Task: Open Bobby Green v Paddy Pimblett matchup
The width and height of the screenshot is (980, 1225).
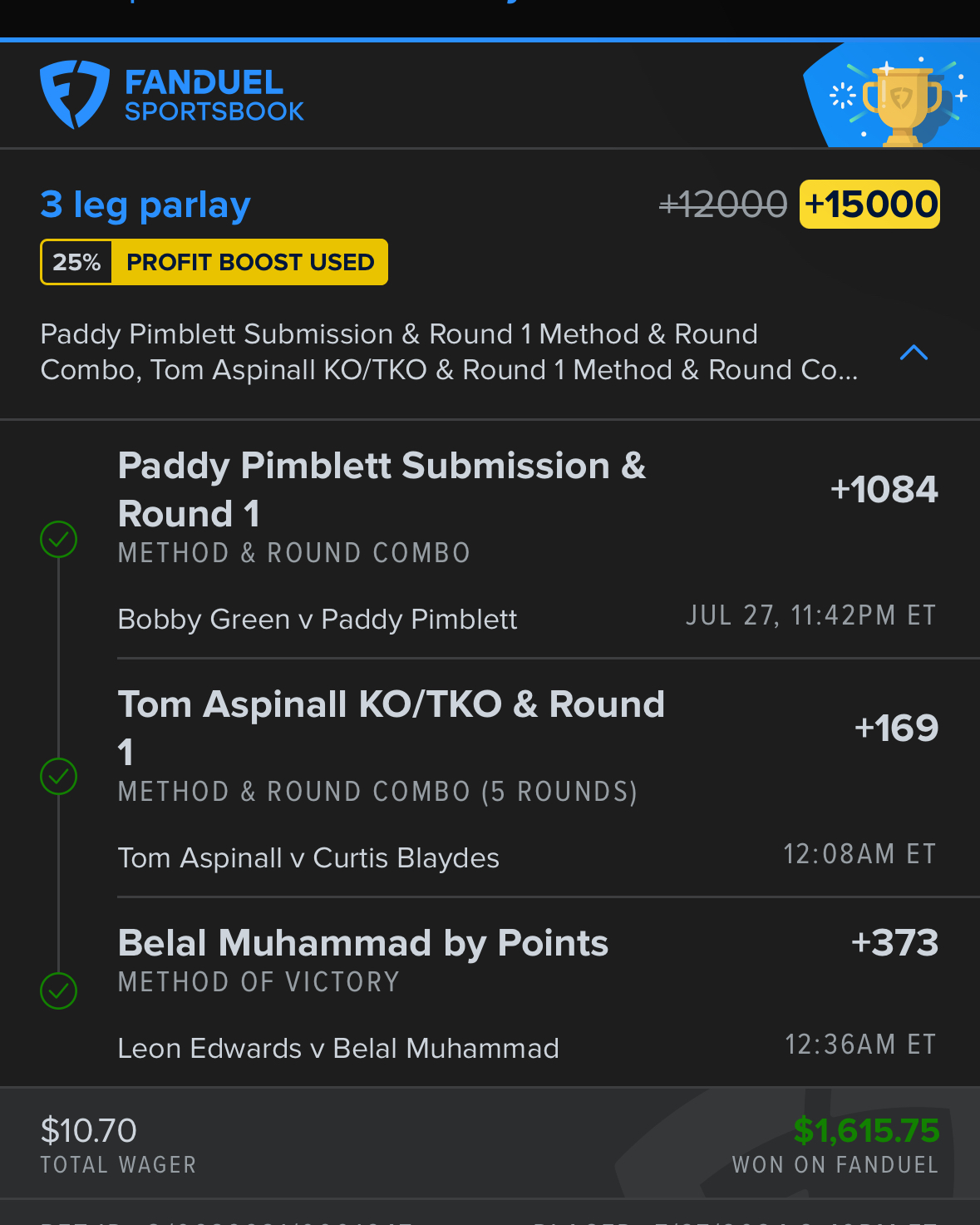Action: click(318, 620)
